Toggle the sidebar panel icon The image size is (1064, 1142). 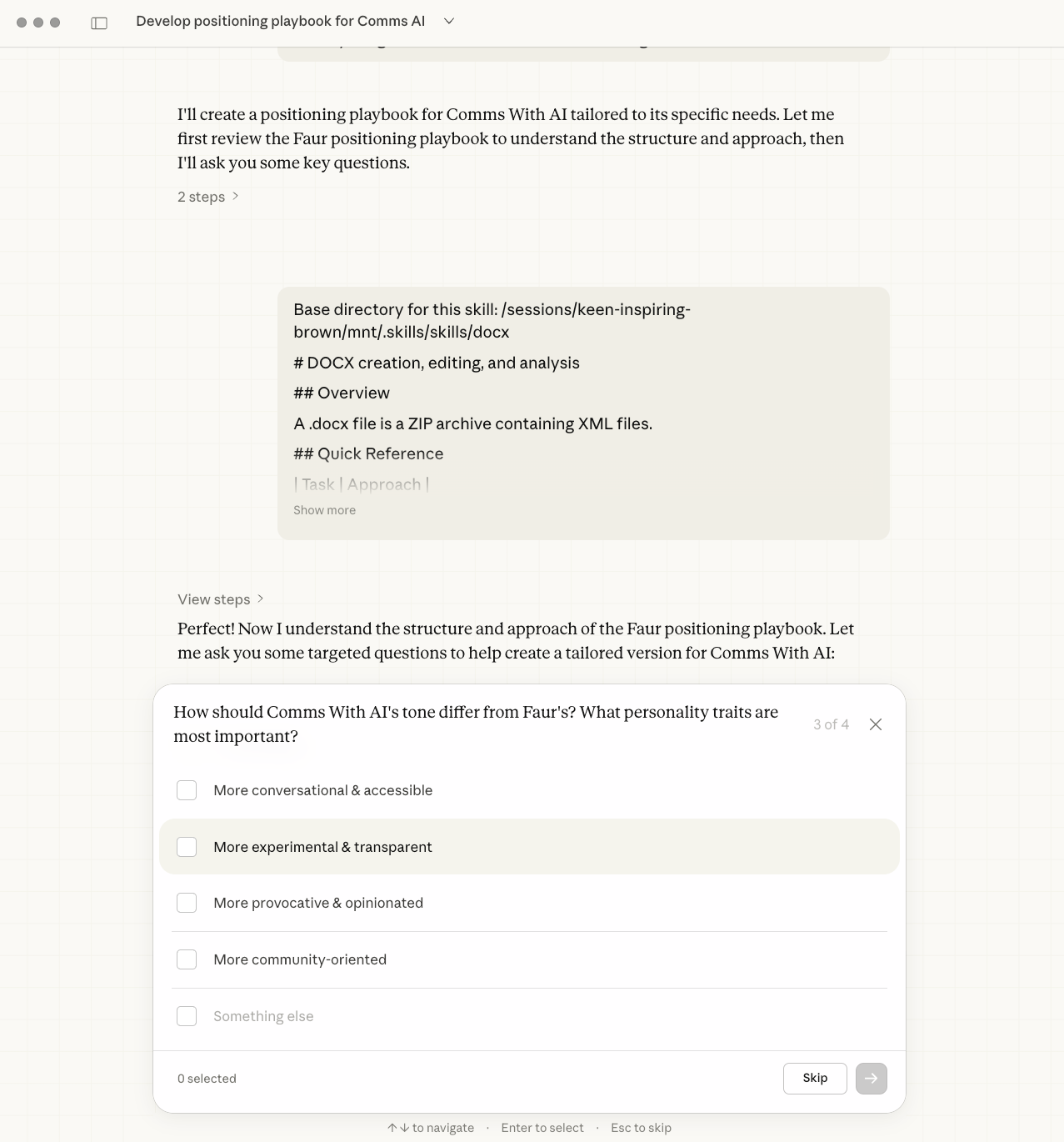click(x=99, y=23)
